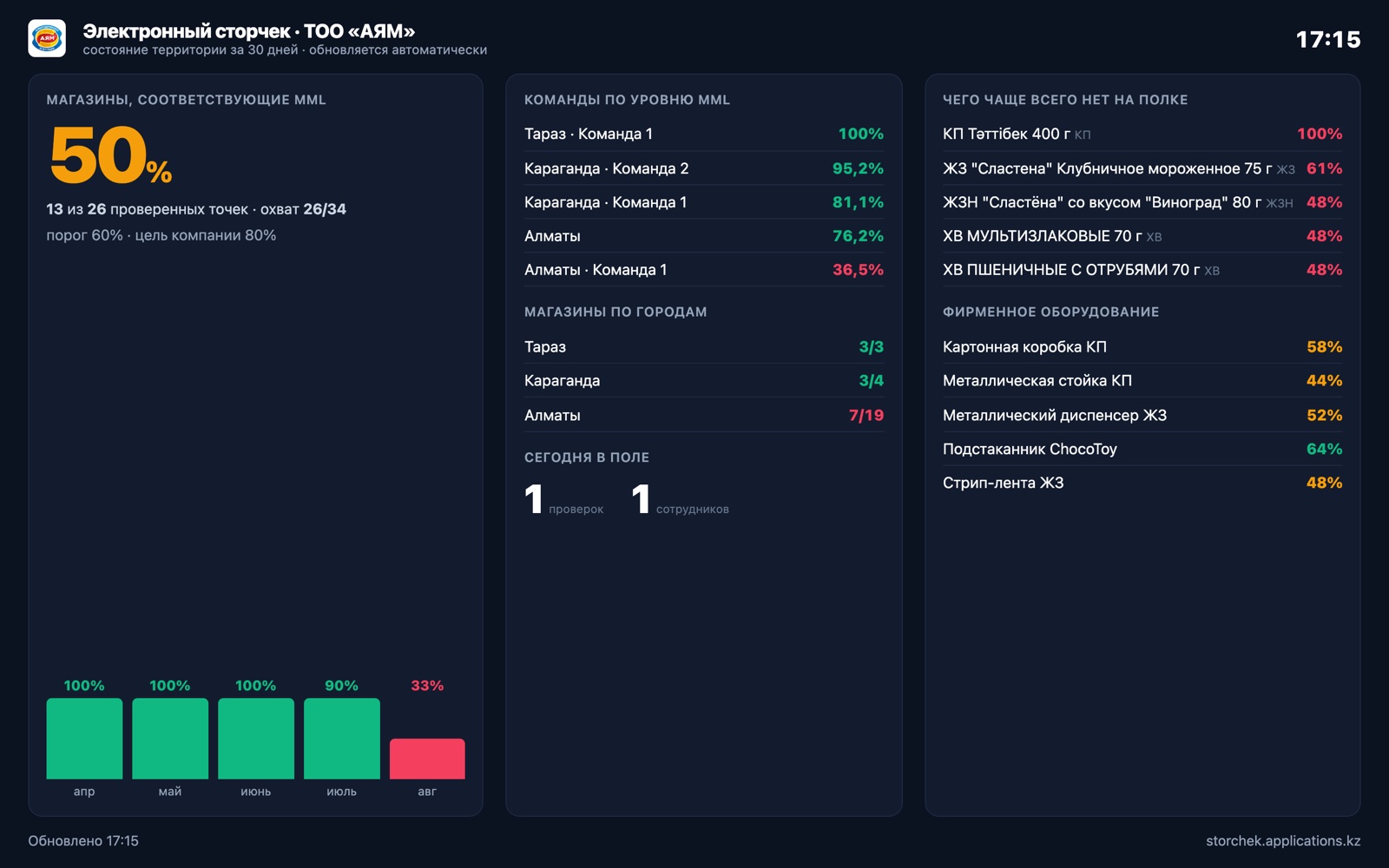The width and height of the screenshot is (1389, 868).
Task: Click the 'Тараз' 3/3 city row
Action: 704,346
